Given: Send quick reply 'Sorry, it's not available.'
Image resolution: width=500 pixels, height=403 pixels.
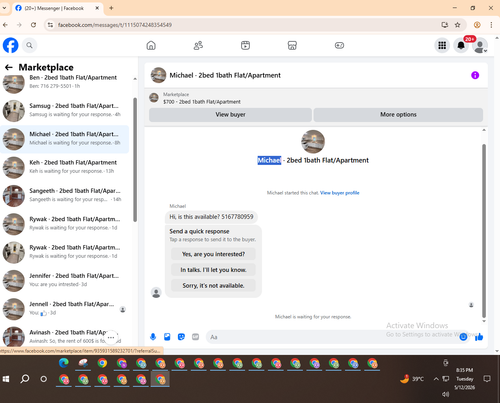Looking at the screenshot, I should pyautogui.click(x=213, y=285).
